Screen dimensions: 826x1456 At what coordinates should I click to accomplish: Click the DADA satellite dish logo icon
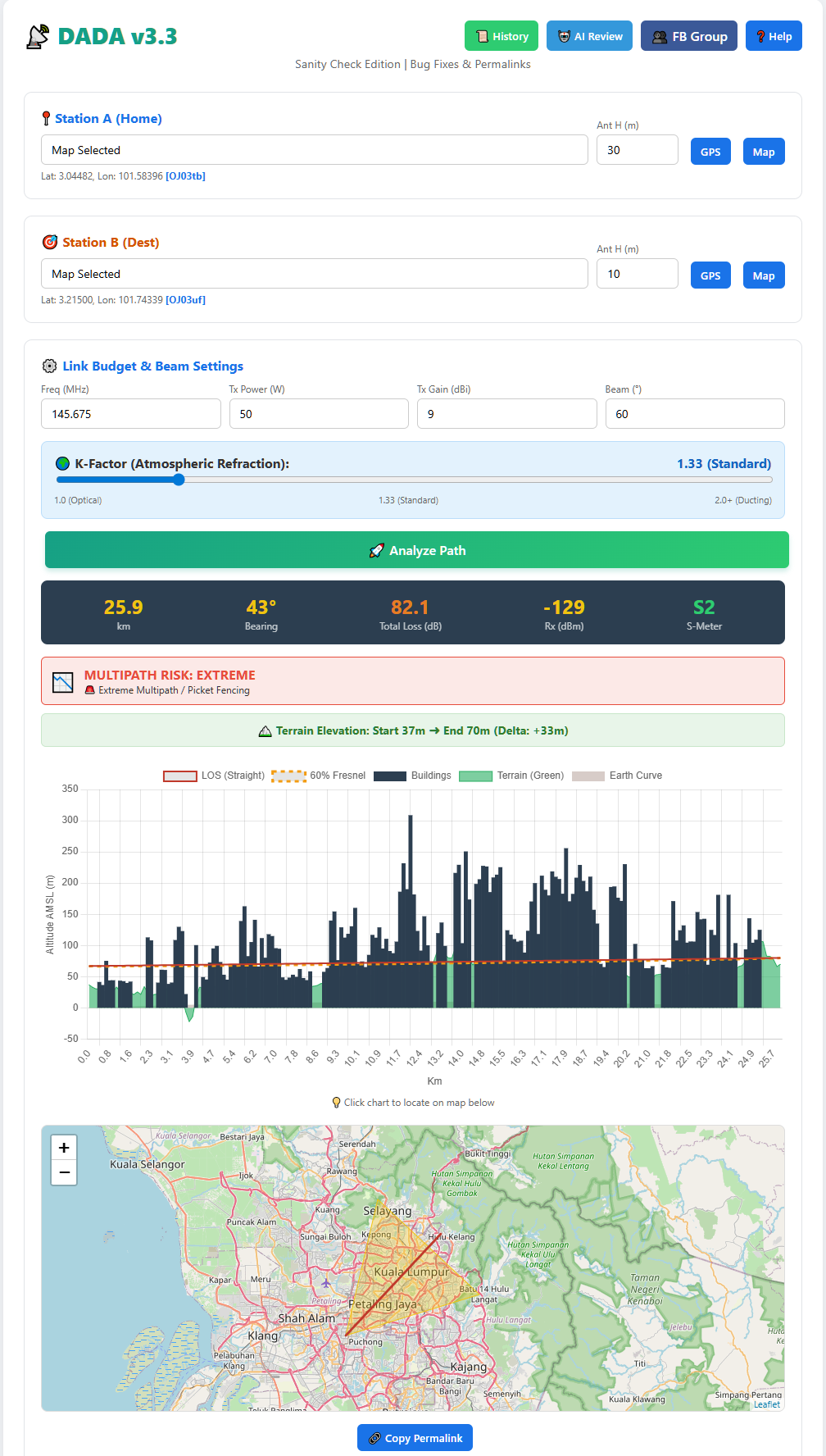click(x=38, y=37)
